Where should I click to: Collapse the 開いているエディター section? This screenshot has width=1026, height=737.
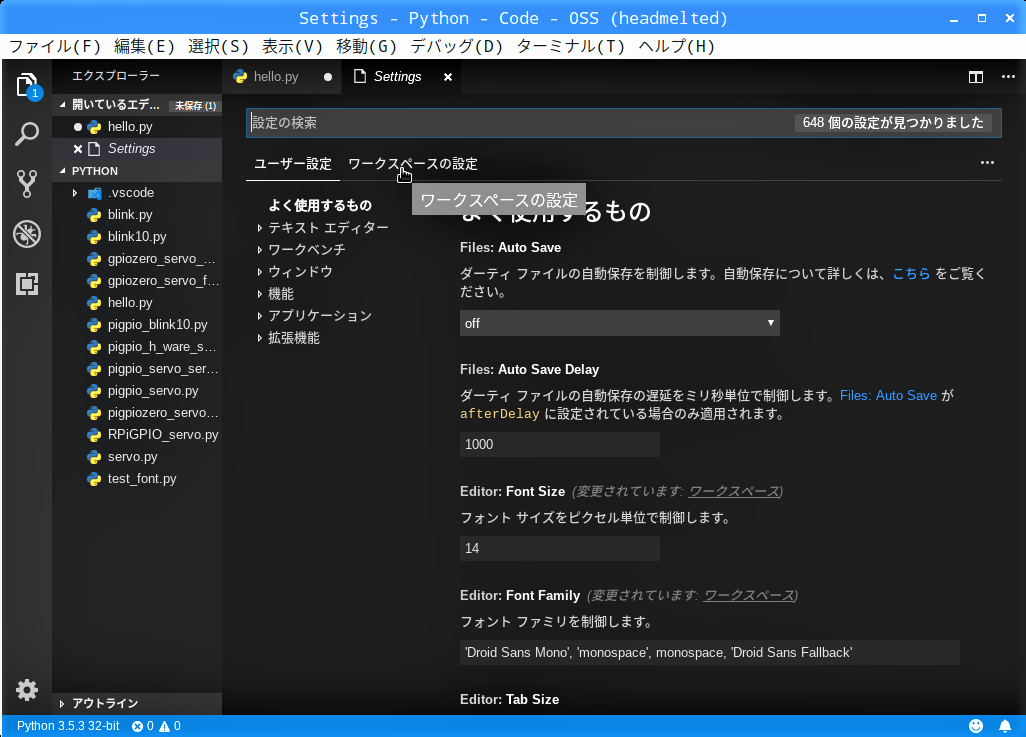coord(63,105)
